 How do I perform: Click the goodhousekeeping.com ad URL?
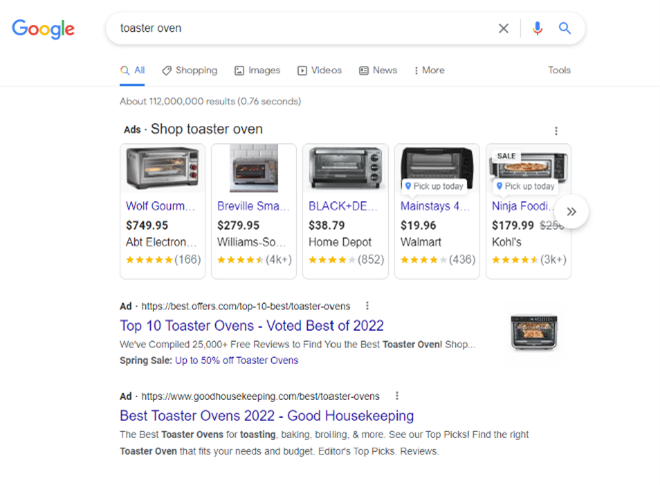tap(260, 396)
